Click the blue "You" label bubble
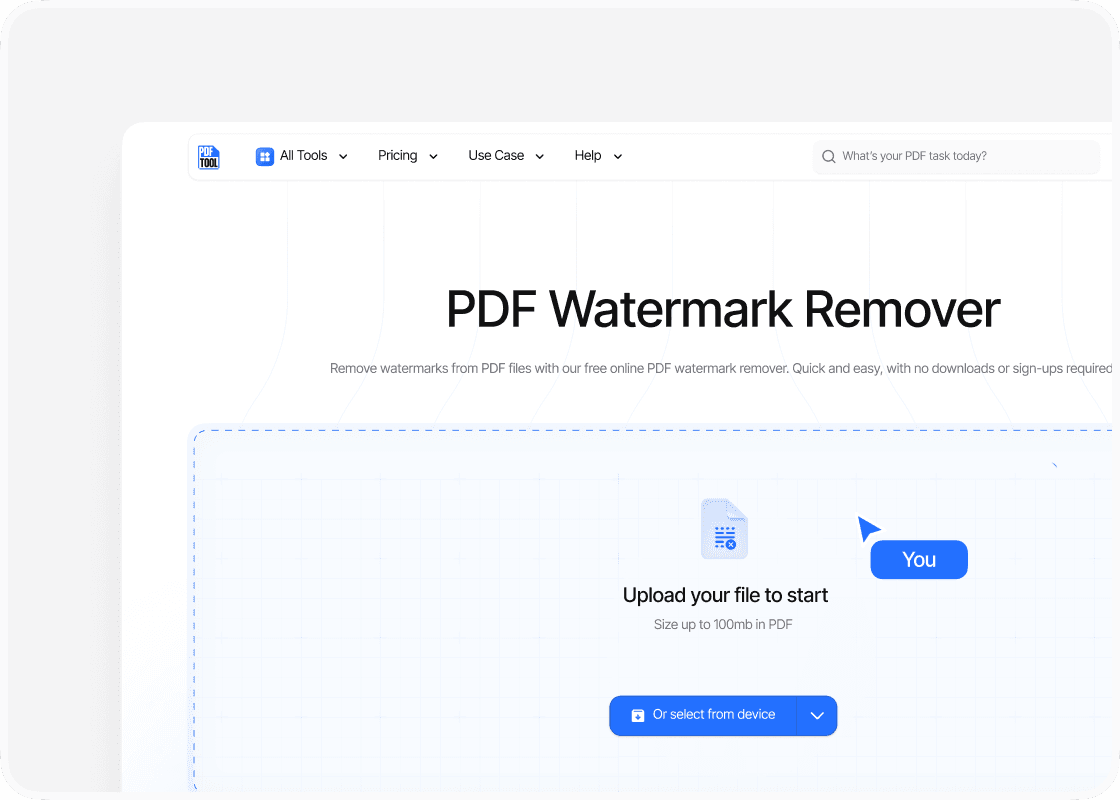The width and height of the screenshot is (1120, 800). click(x=919, y=560)
